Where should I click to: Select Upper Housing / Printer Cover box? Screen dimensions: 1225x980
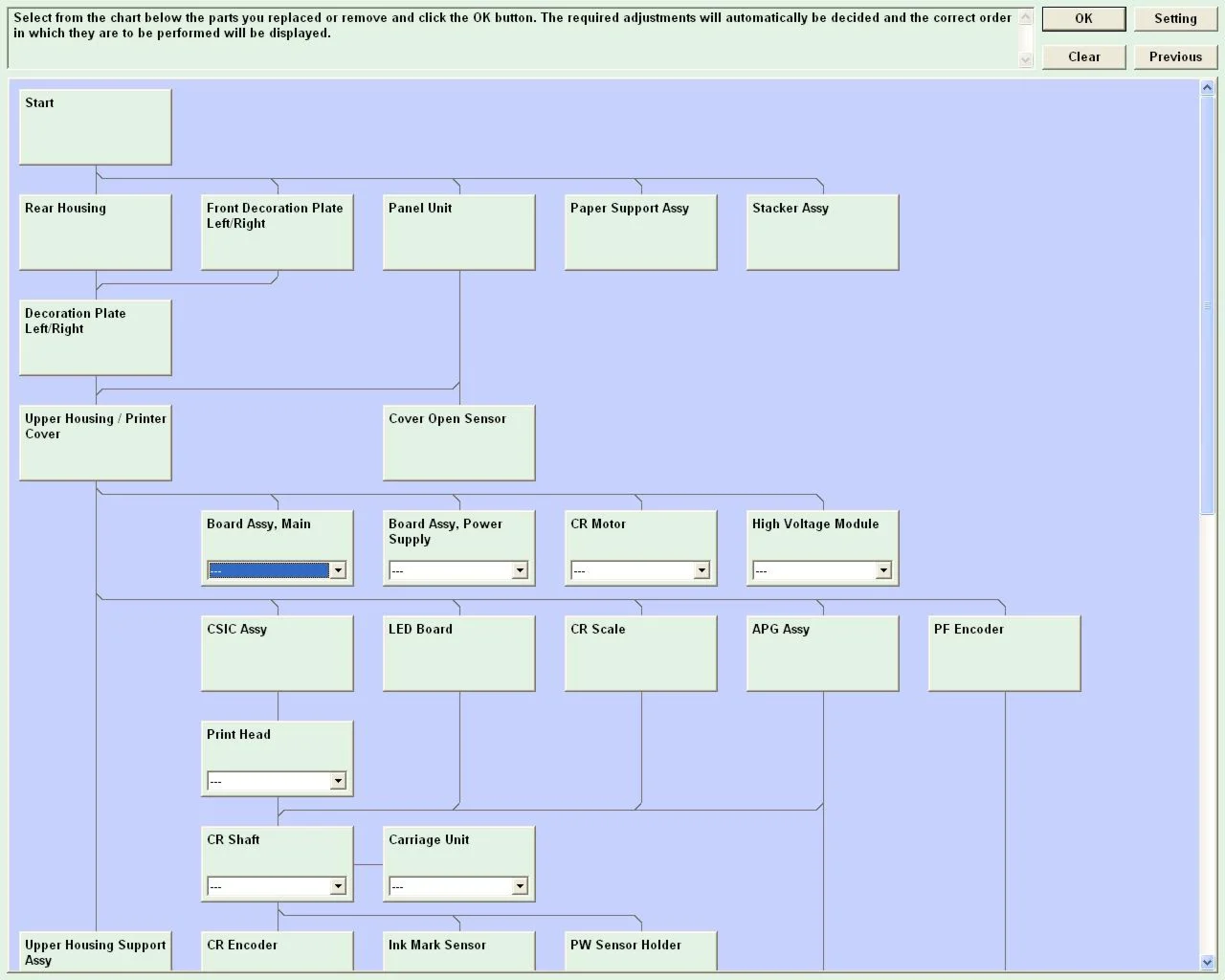(96, 443)
